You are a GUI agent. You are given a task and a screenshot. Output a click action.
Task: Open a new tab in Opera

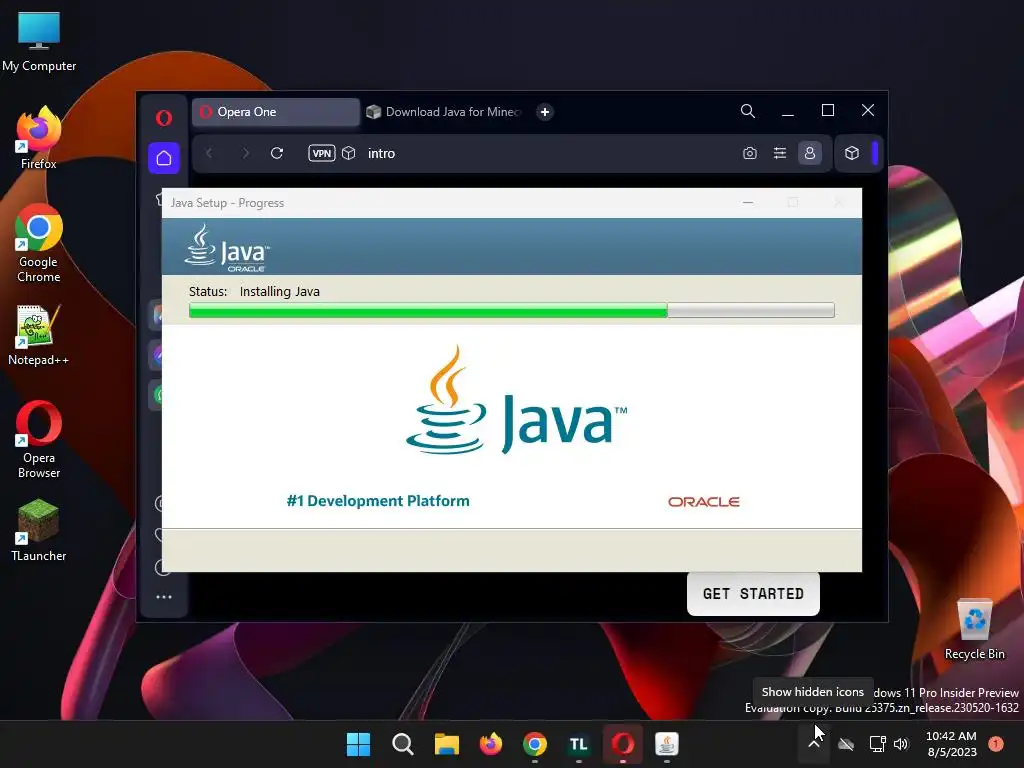click(545, 112)
